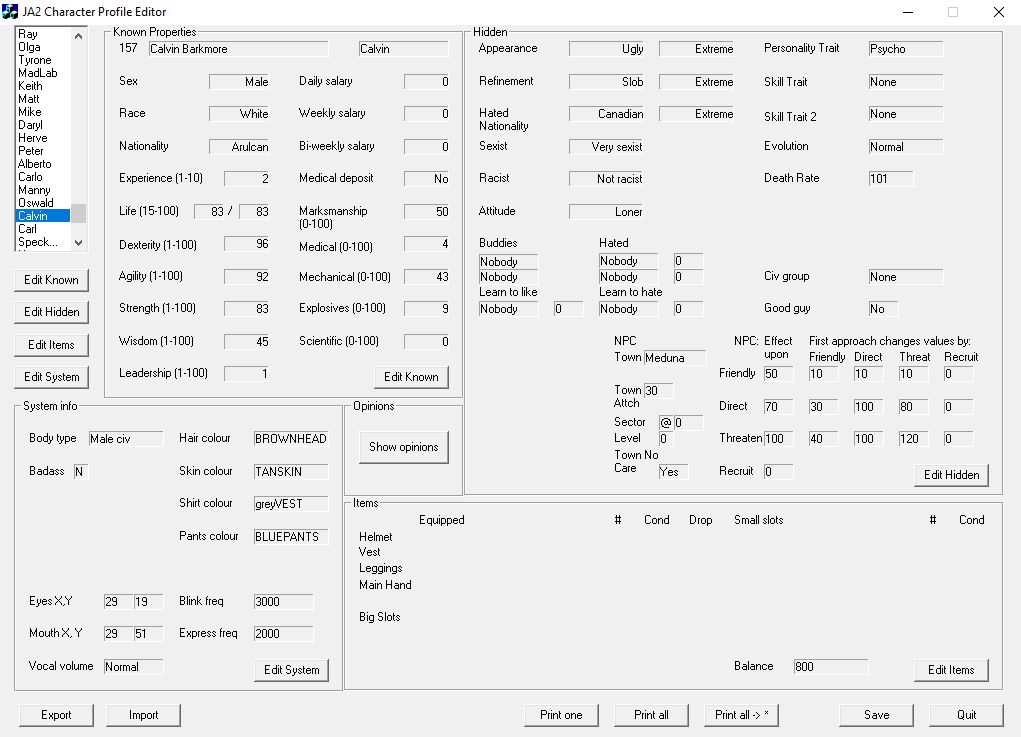Screen dimensions: 1021x737
Task: Click the Town No Care field Yes
Action: pos(673,471)
